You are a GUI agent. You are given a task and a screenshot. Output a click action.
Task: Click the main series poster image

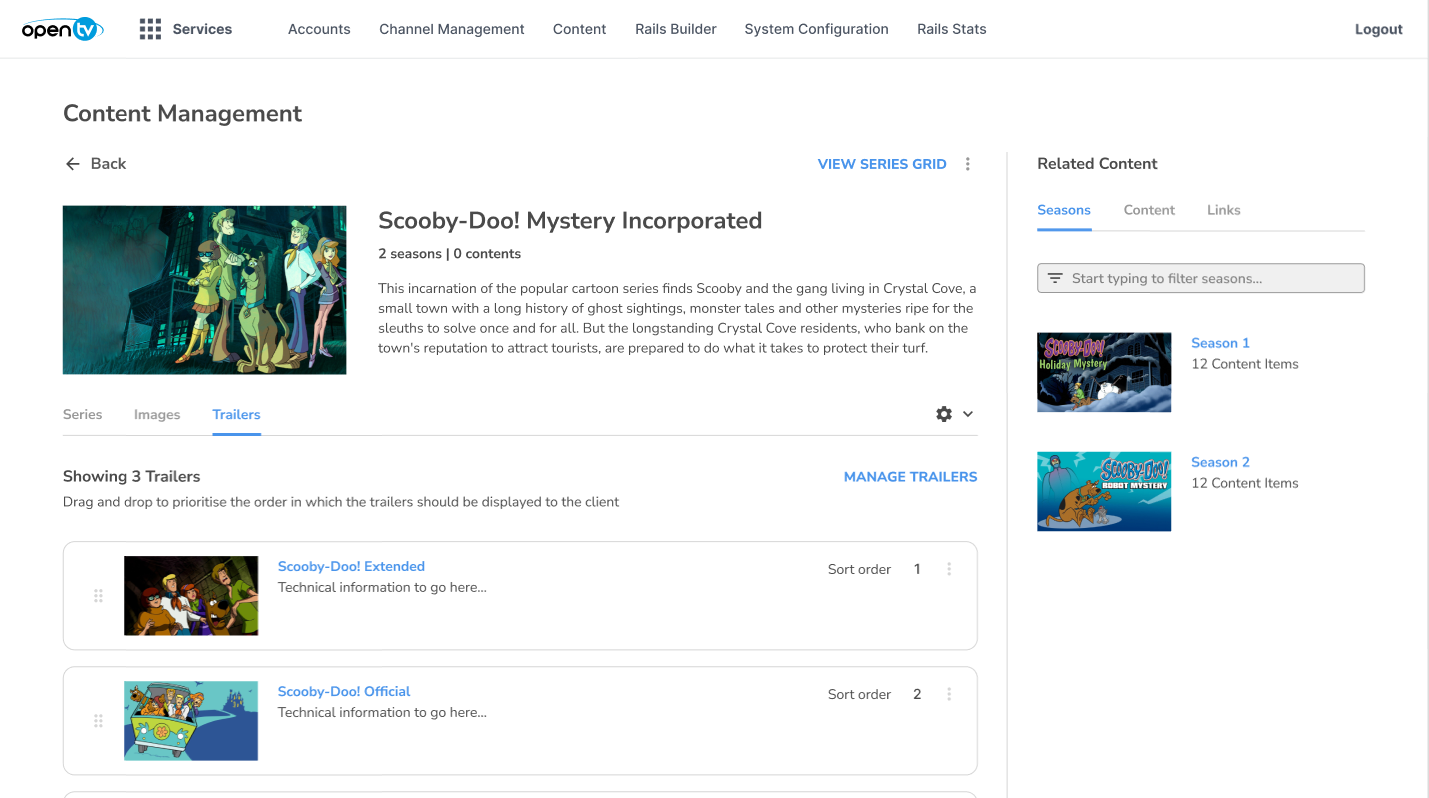point(205,290)
